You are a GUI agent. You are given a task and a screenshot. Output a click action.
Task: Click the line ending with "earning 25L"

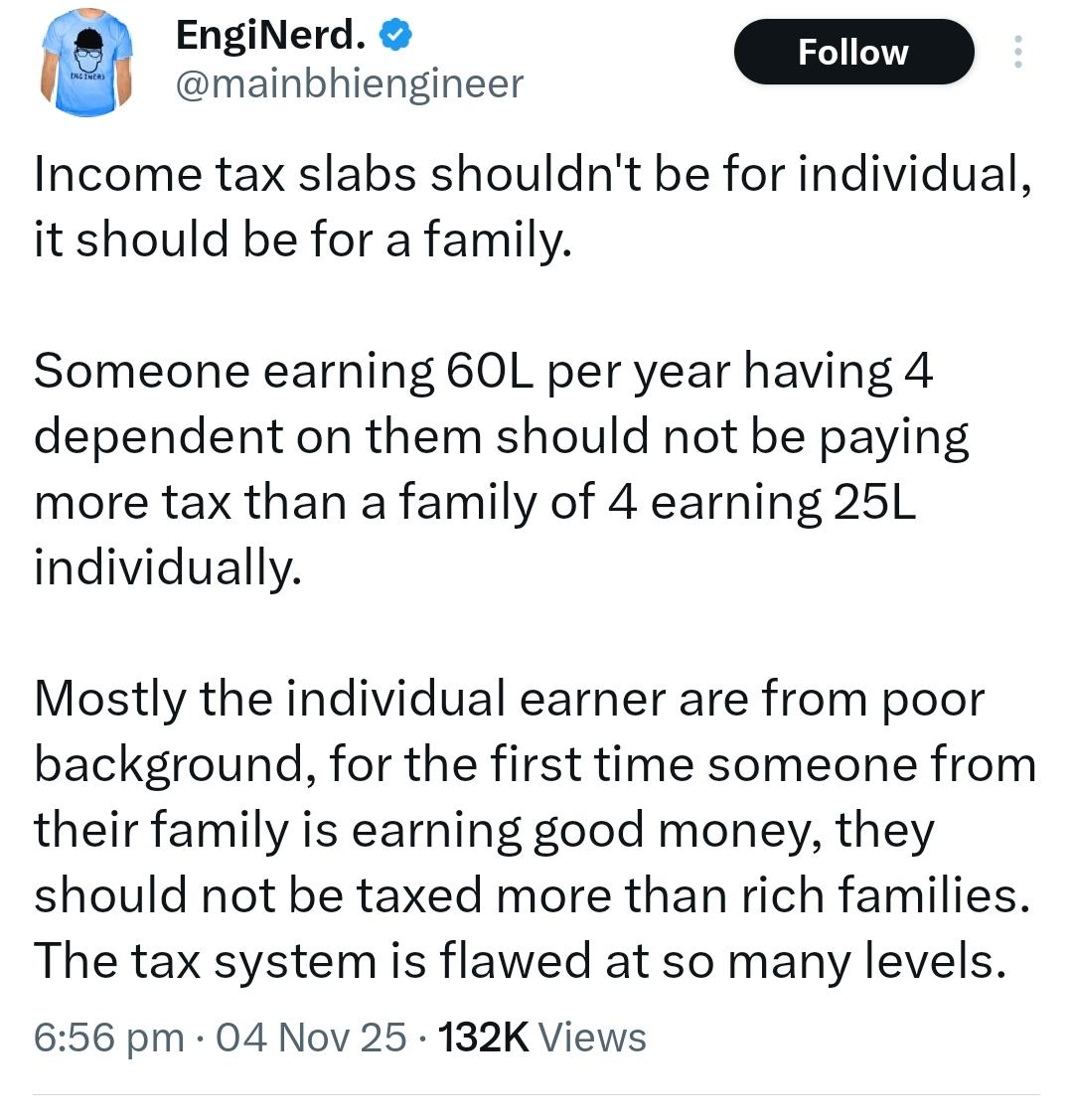click(475, 503)
